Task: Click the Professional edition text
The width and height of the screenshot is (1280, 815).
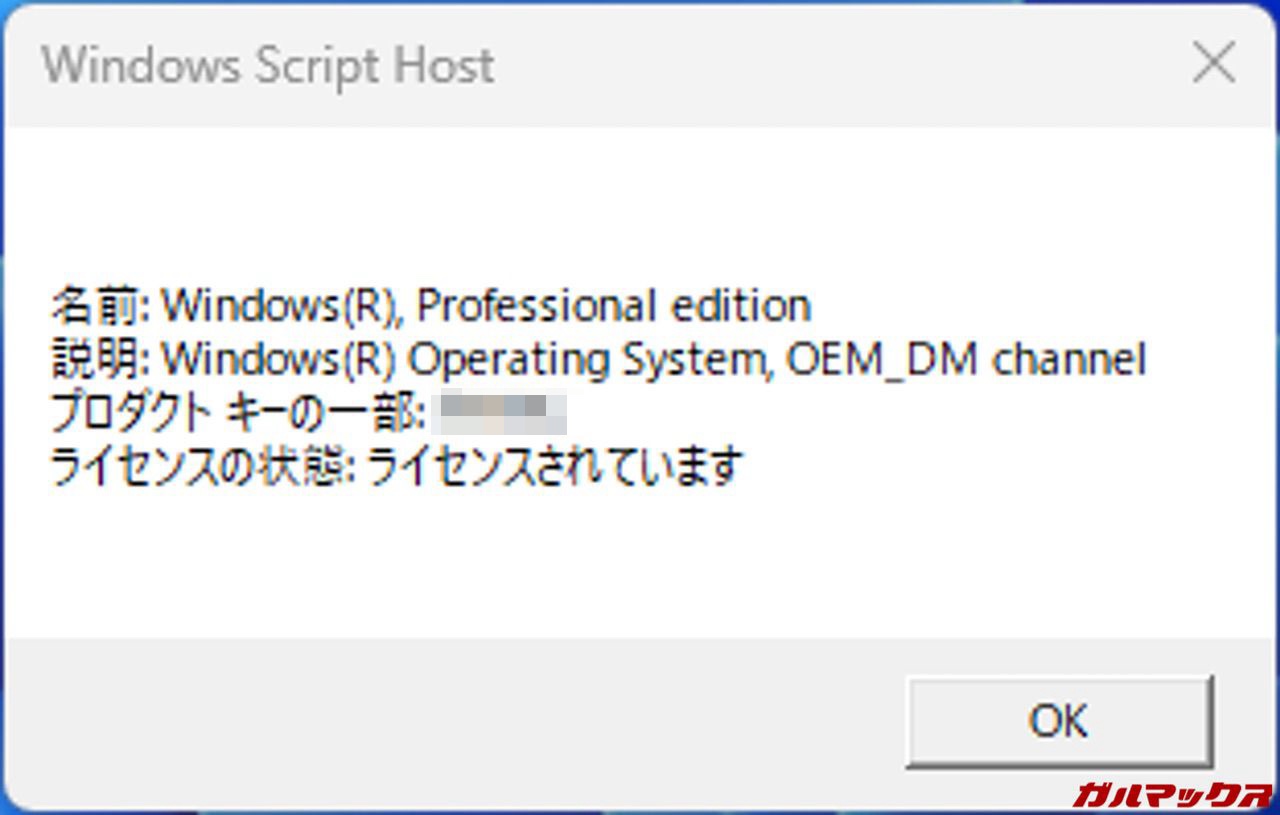Action: (x=612, y=306)
